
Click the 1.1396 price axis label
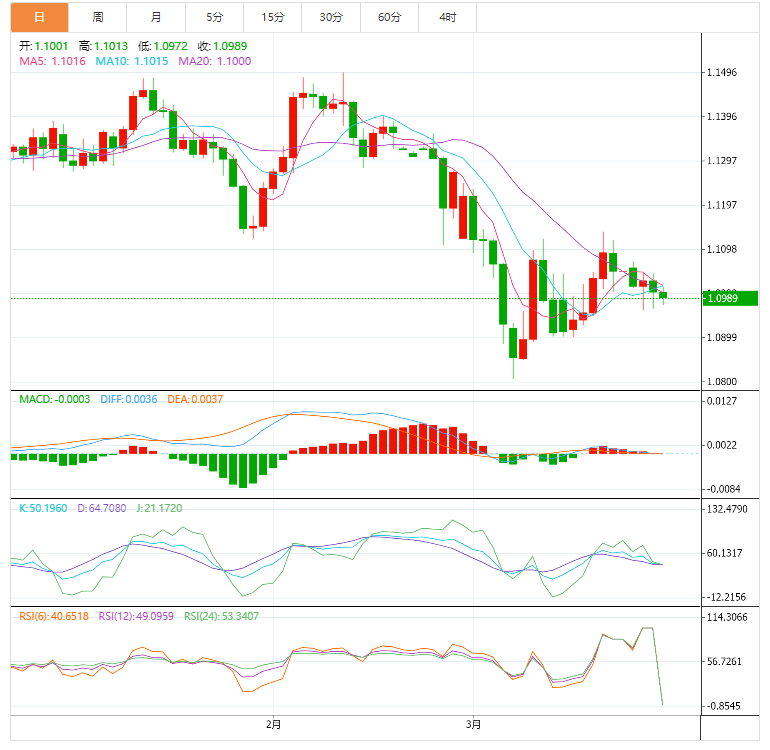pos(721,117)
